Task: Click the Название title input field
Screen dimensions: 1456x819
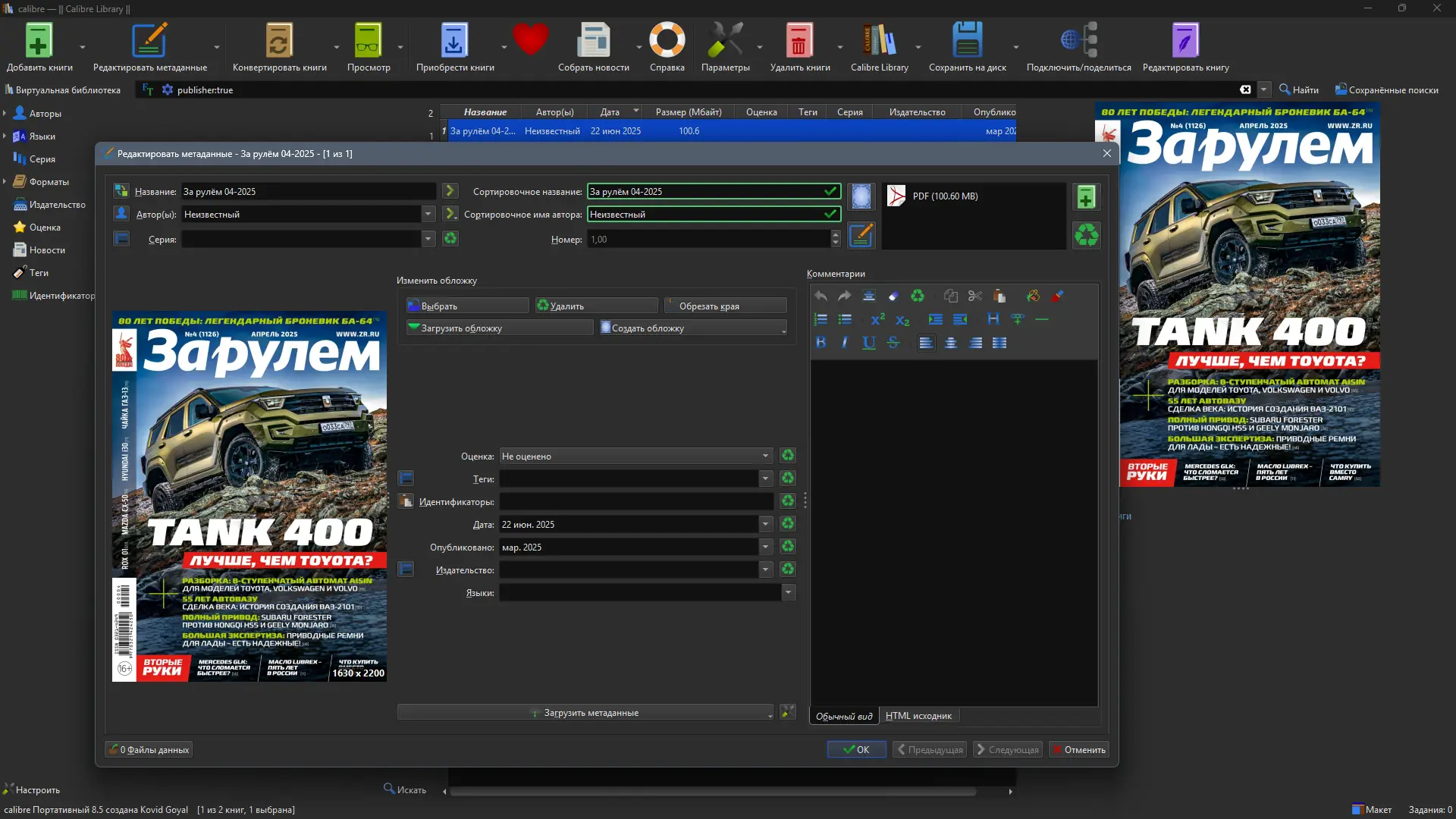Action: tap(308, 192)
